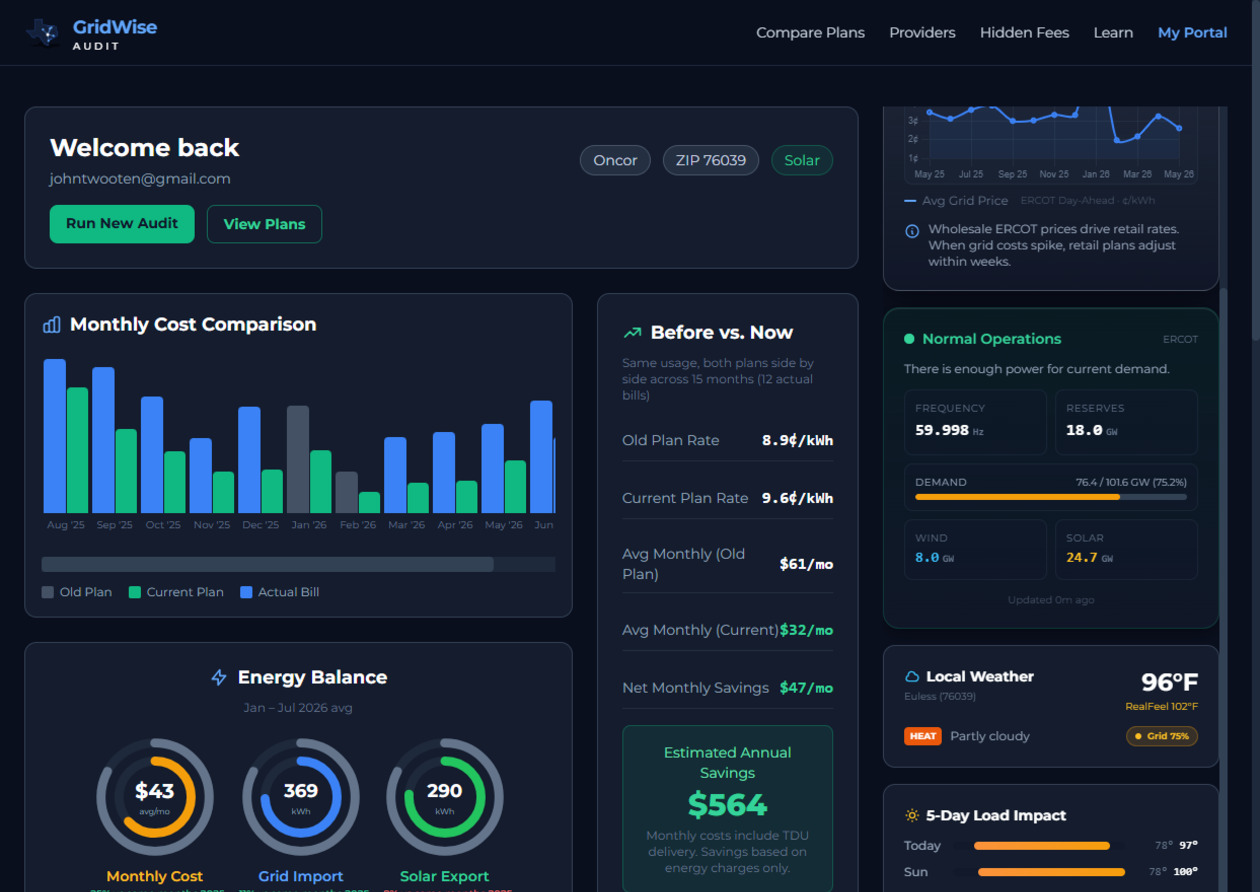Click the Jan – Jul 2026 avg subtitle
This screenshot has width=1260, height=892.
click(298, 708)
